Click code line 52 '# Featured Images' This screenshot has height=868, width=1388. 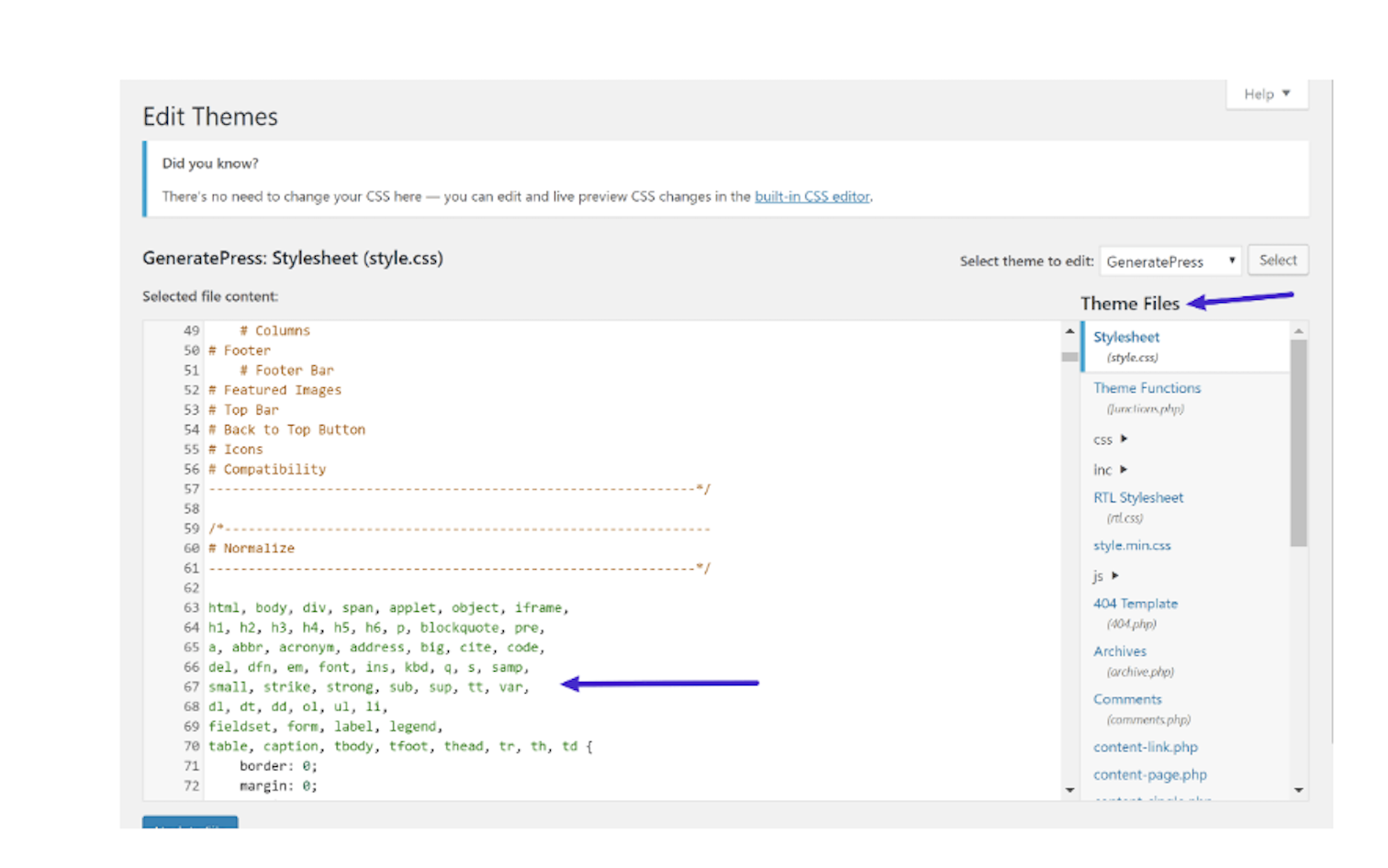[x=274, y=390]
